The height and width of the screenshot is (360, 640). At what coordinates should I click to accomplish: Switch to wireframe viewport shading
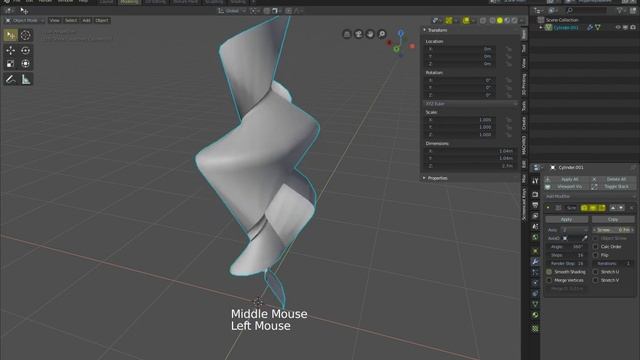tap(492, 20)
